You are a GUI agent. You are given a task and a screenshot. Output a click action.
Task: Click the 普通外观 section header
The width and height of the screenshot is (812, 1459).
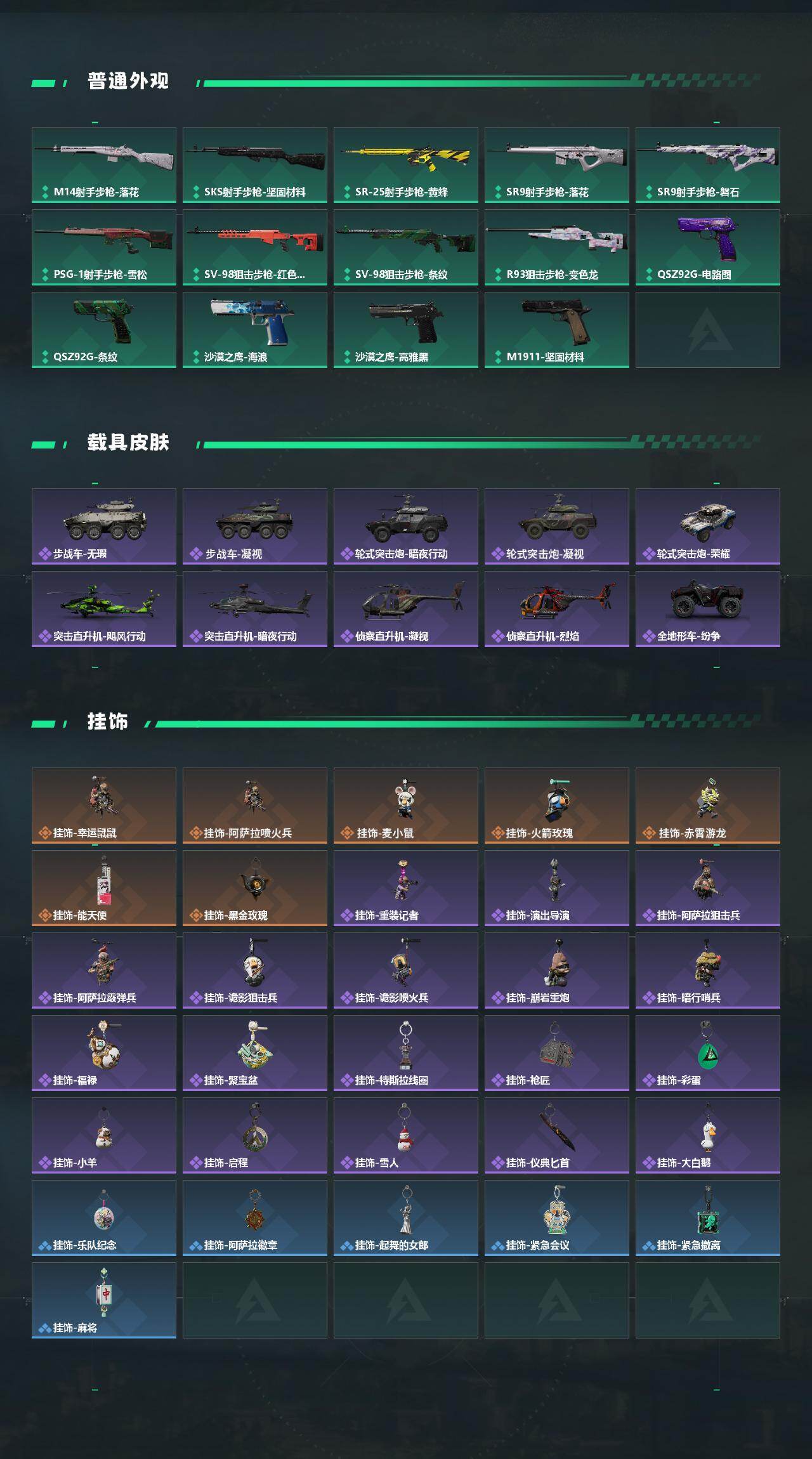[128, 81]
